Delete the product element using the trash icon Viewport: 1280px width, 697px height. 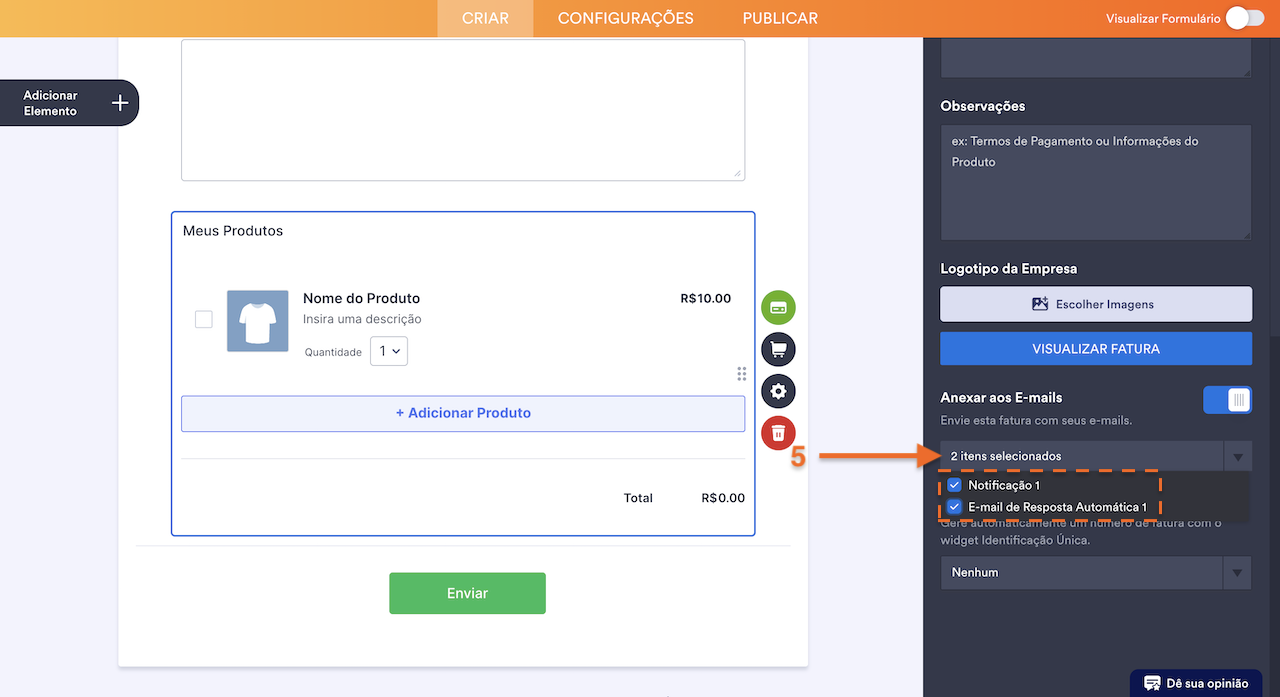[778, 433]
